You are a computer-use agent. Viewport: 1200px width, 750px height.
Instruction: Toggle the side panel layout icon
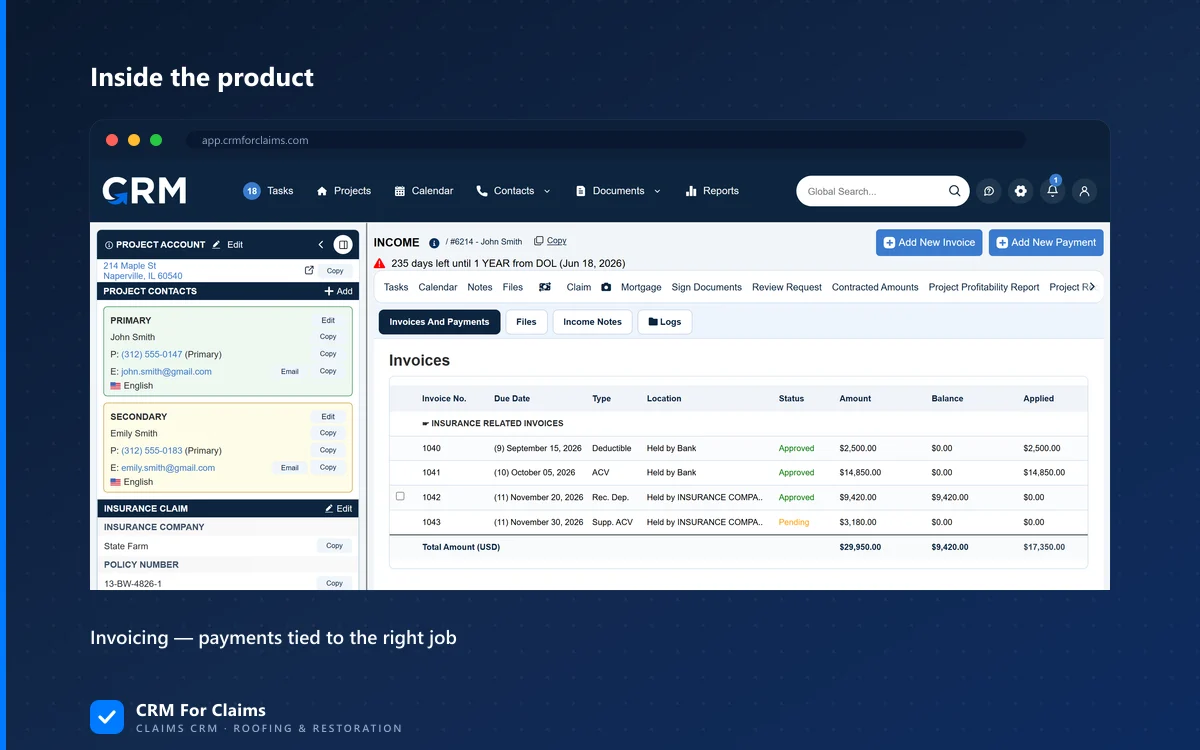[x=343, y=245]
